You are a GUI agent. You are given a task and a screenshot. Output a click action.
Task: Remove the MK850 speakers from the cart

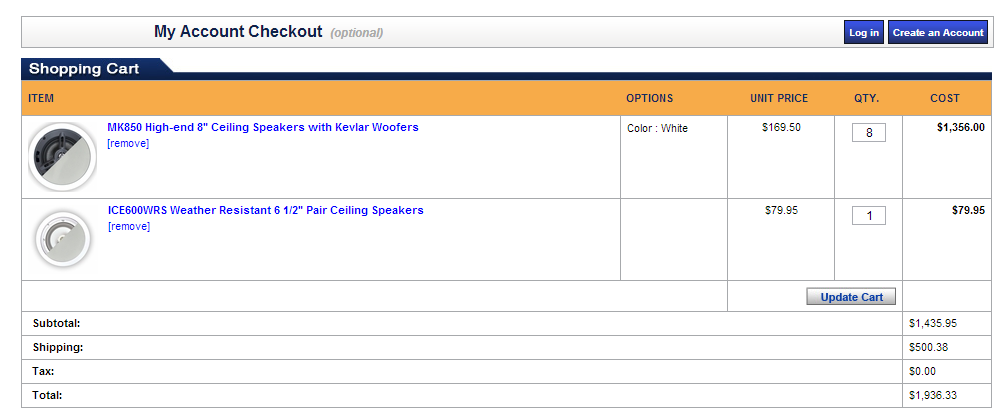[x=128, y=143]
